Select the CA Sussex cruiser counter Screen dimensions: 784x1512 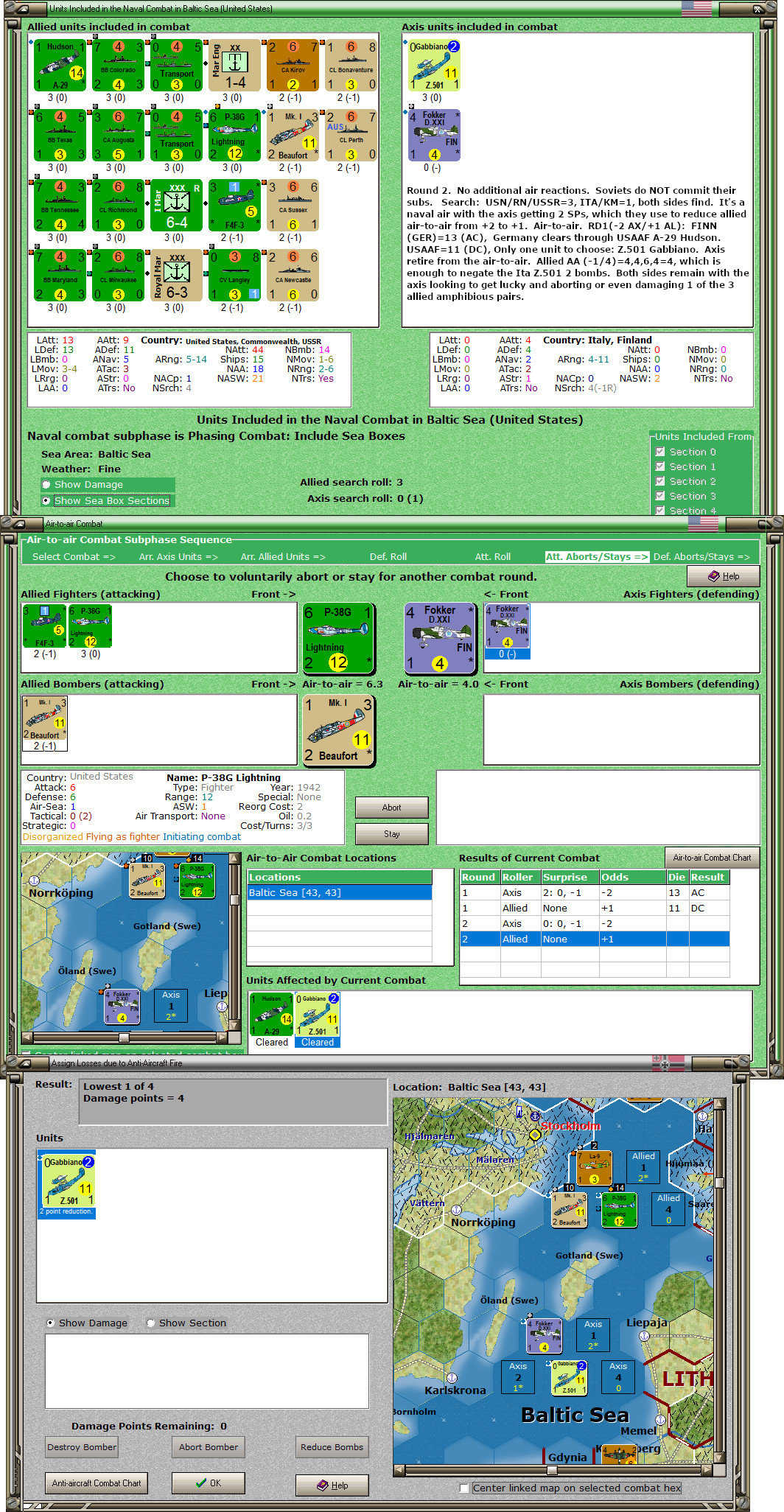click(293, 206)
